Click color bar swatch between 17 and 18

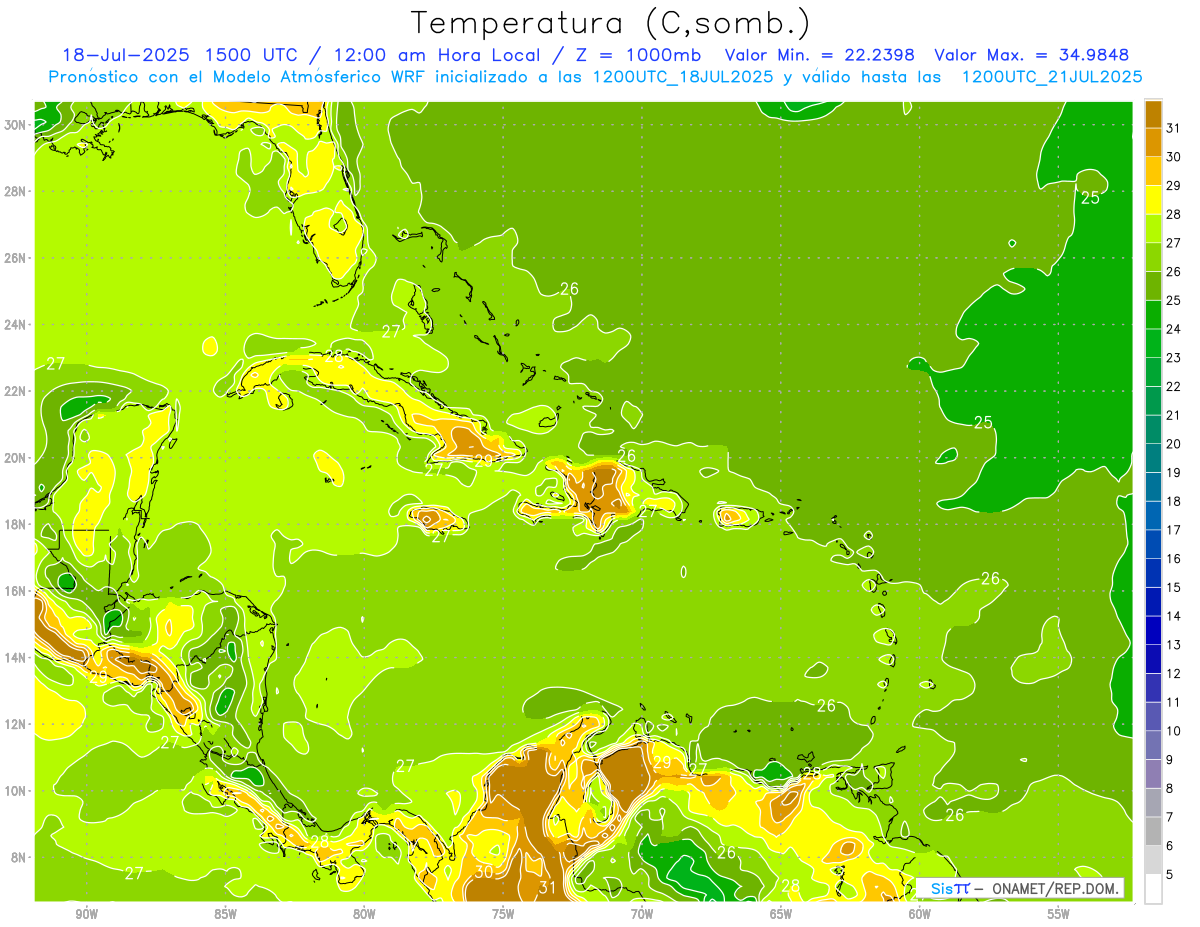(1153, 516)
